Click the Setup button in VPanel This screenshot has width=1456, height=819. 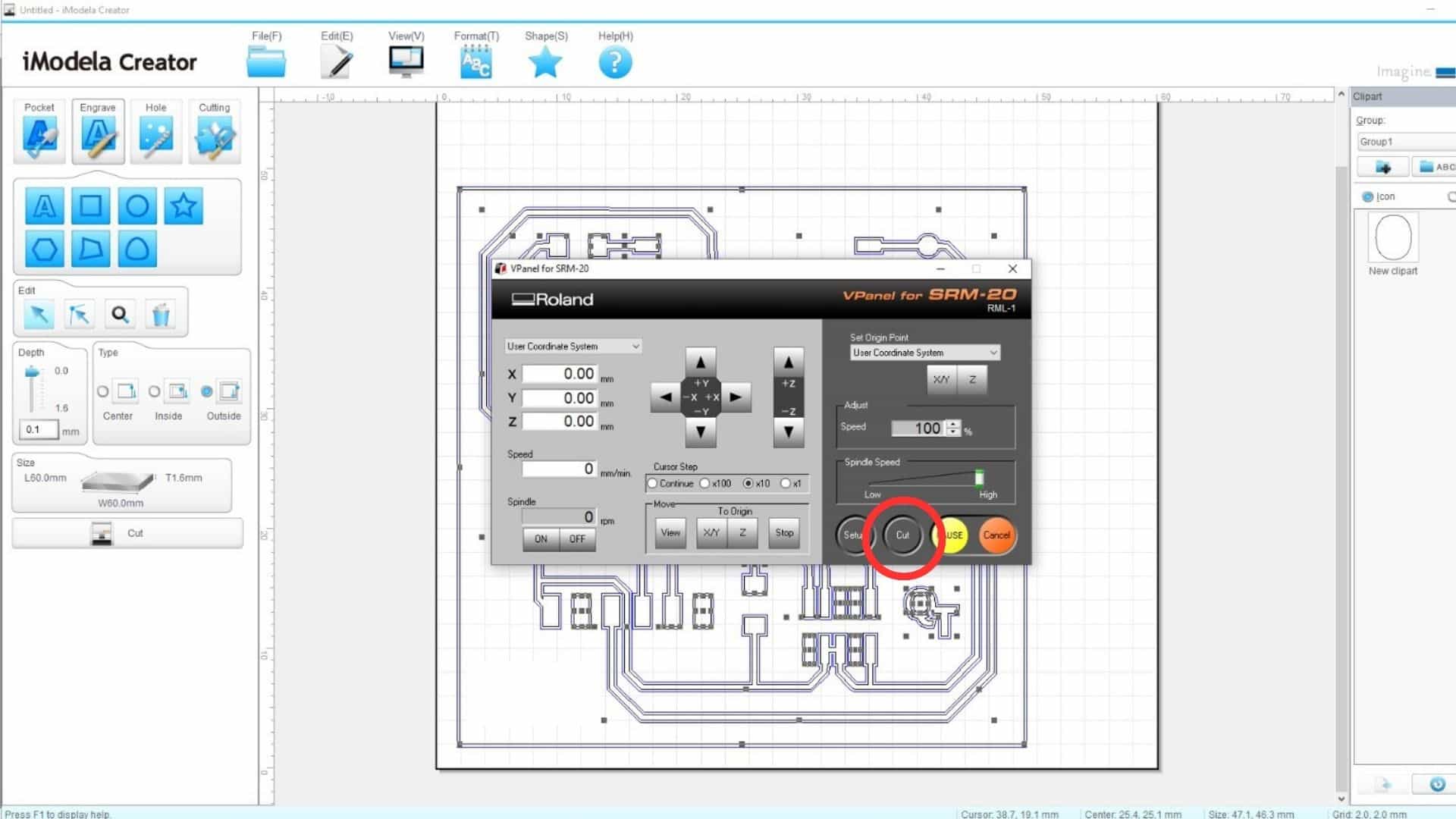pos(854,535)
